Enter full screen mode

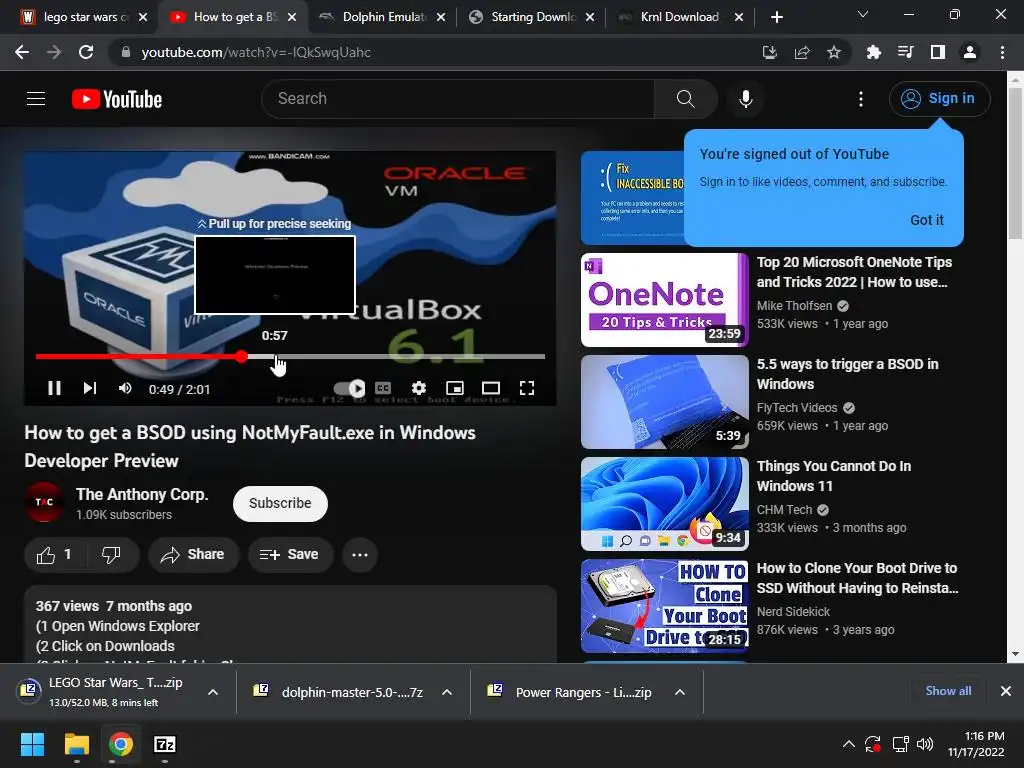pos(526,389)
